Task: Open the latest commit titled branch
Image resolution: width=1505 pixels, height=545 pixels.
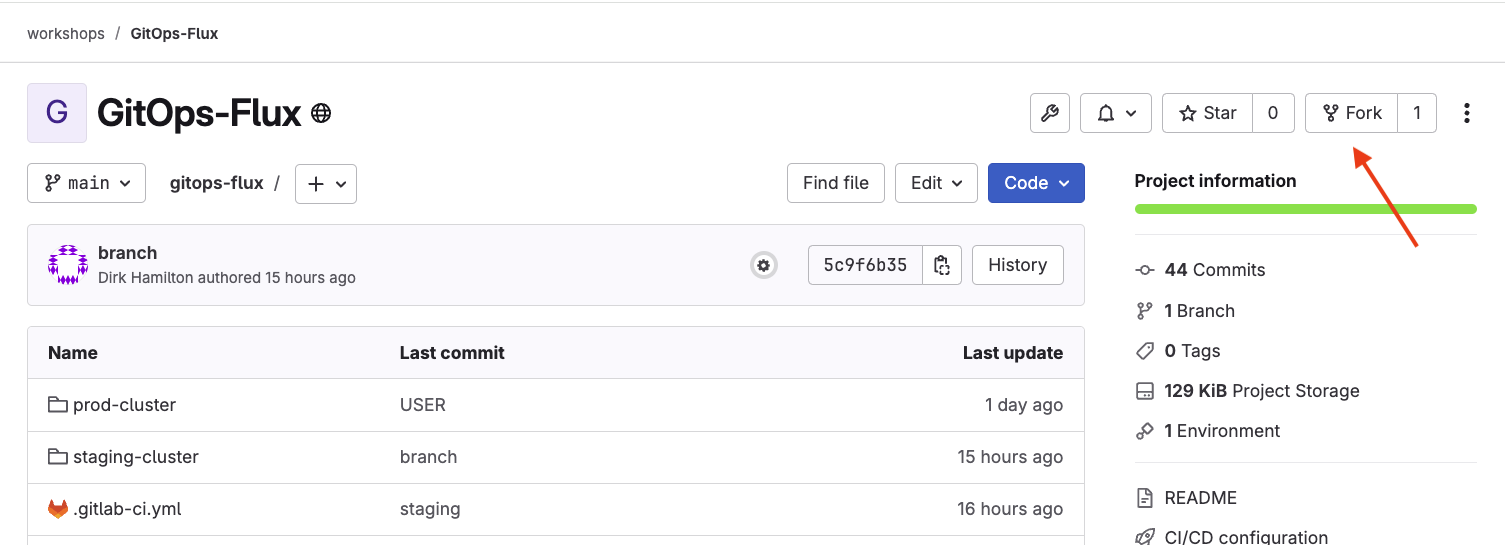Action: [x=127, y=253]
